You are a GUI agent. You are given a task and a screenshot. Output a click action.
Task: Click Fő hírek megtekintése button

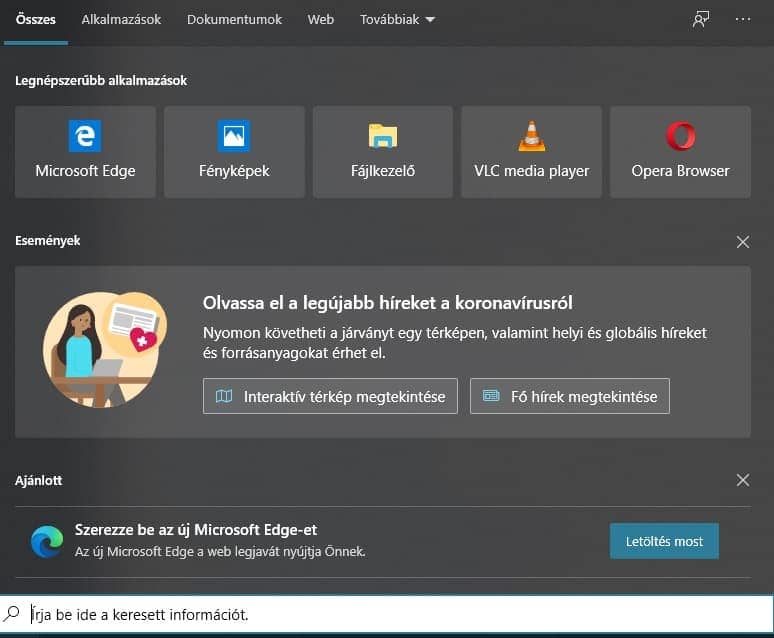pyautogui.click(x=569, y=396)
